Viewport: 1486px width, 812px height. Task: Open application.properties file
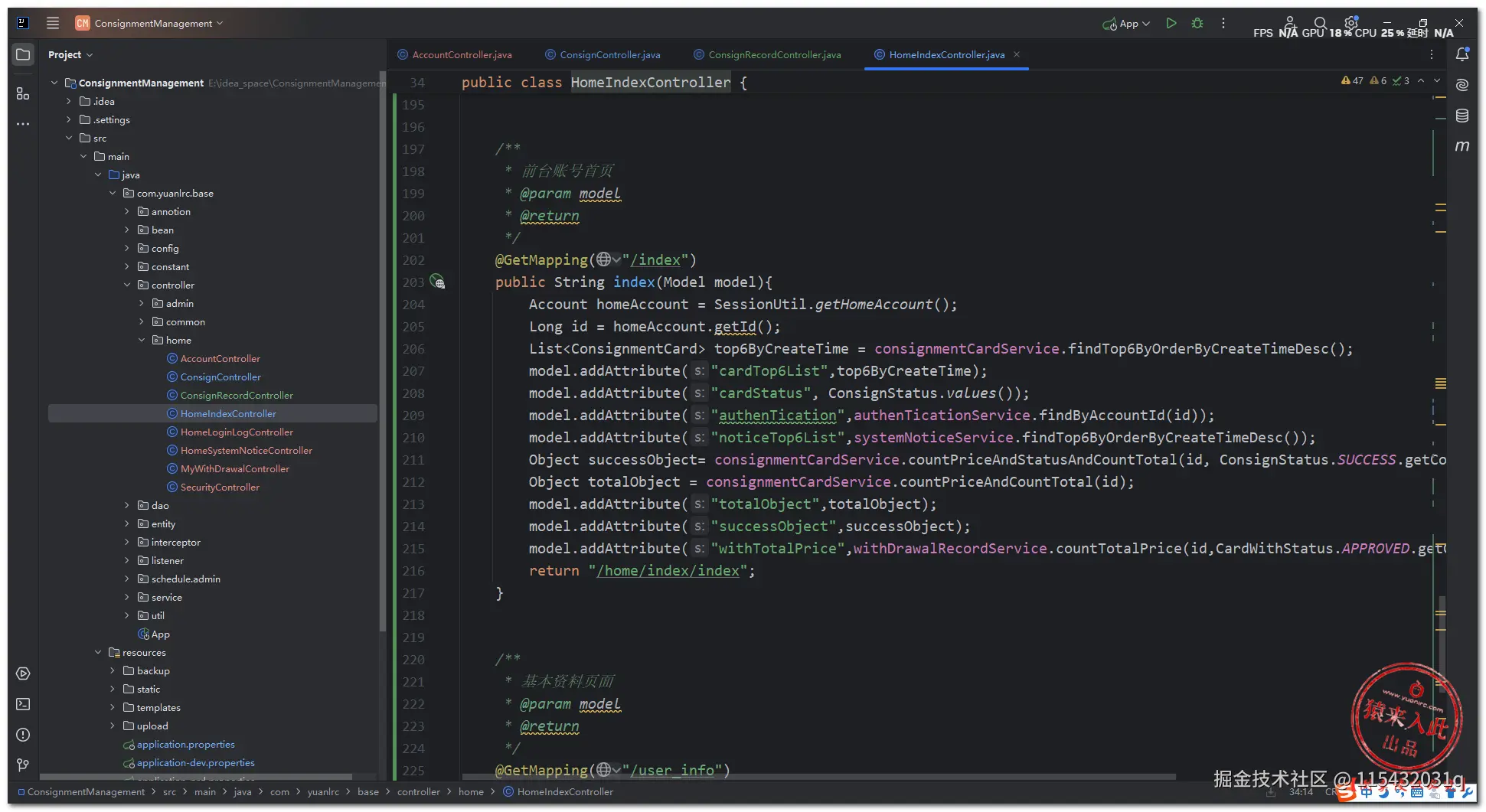click(185, 744)
